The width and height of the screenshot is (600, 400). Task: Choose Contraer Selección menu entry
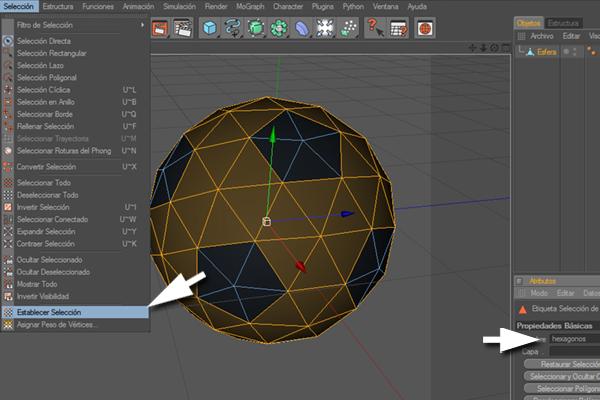[x=75, y=244]
